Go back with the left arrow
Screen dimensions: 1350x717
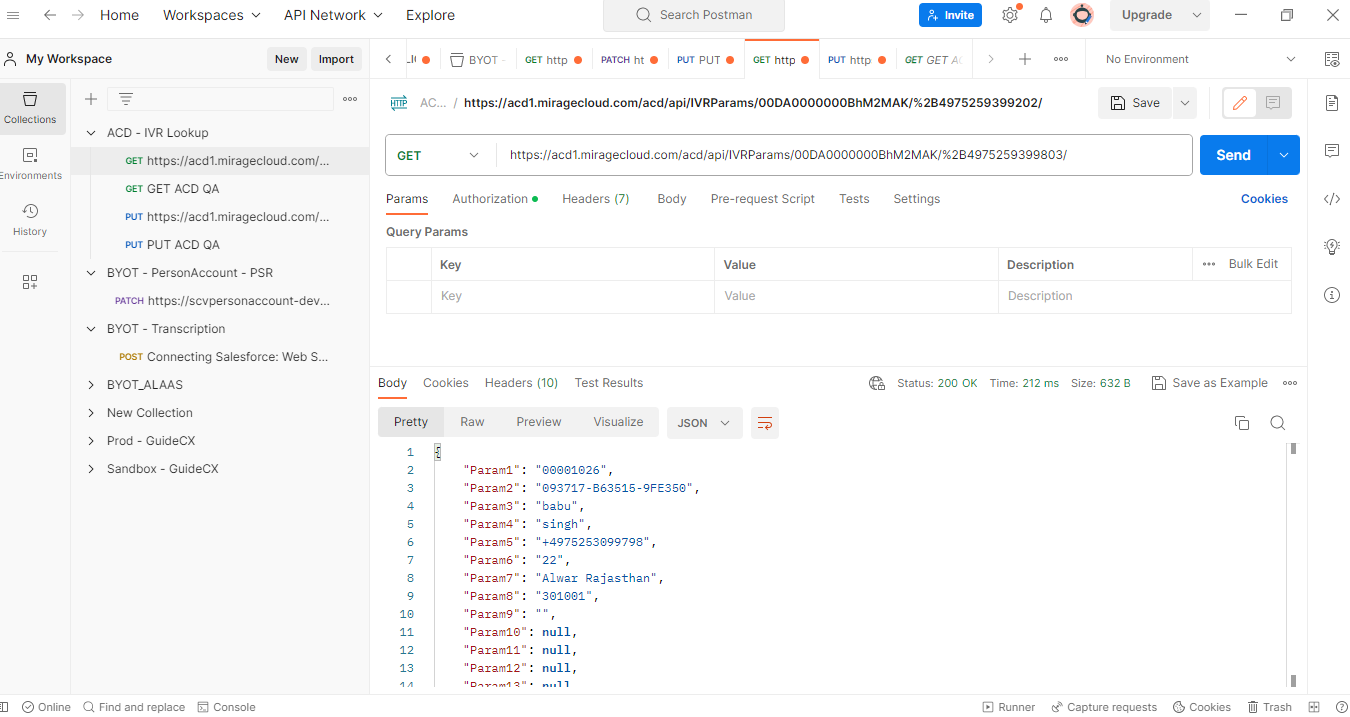[49, 15]
